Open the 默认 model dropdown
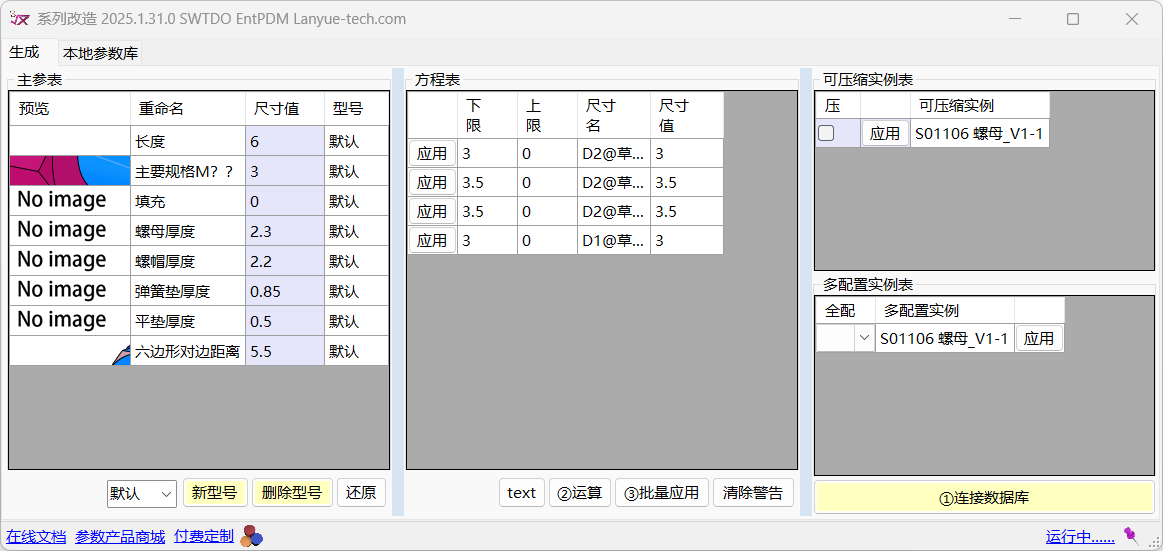This screenshot has height=551, width=1163. click(x=142, y=493)
